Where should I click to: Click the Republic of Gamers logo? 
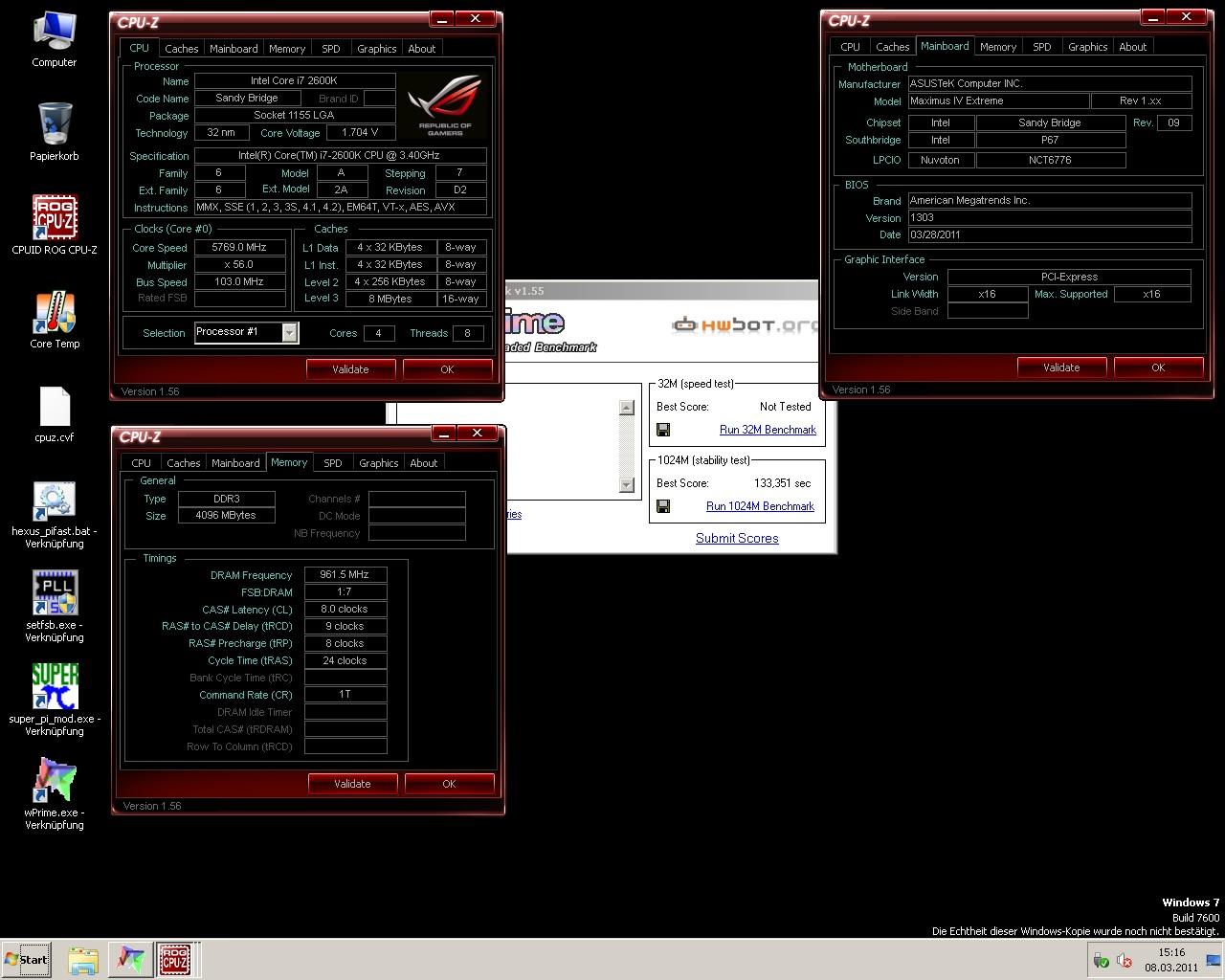pos(445,105)
